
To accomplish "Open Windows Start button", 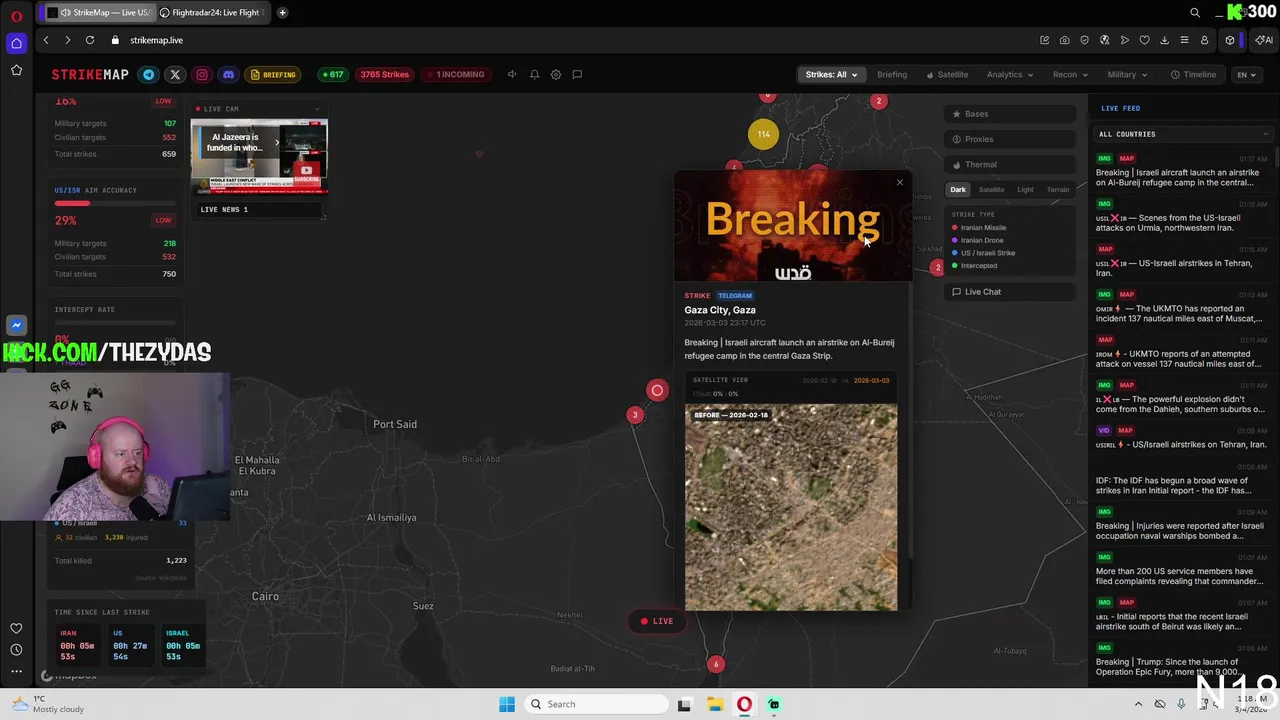I will coord(507,704).
